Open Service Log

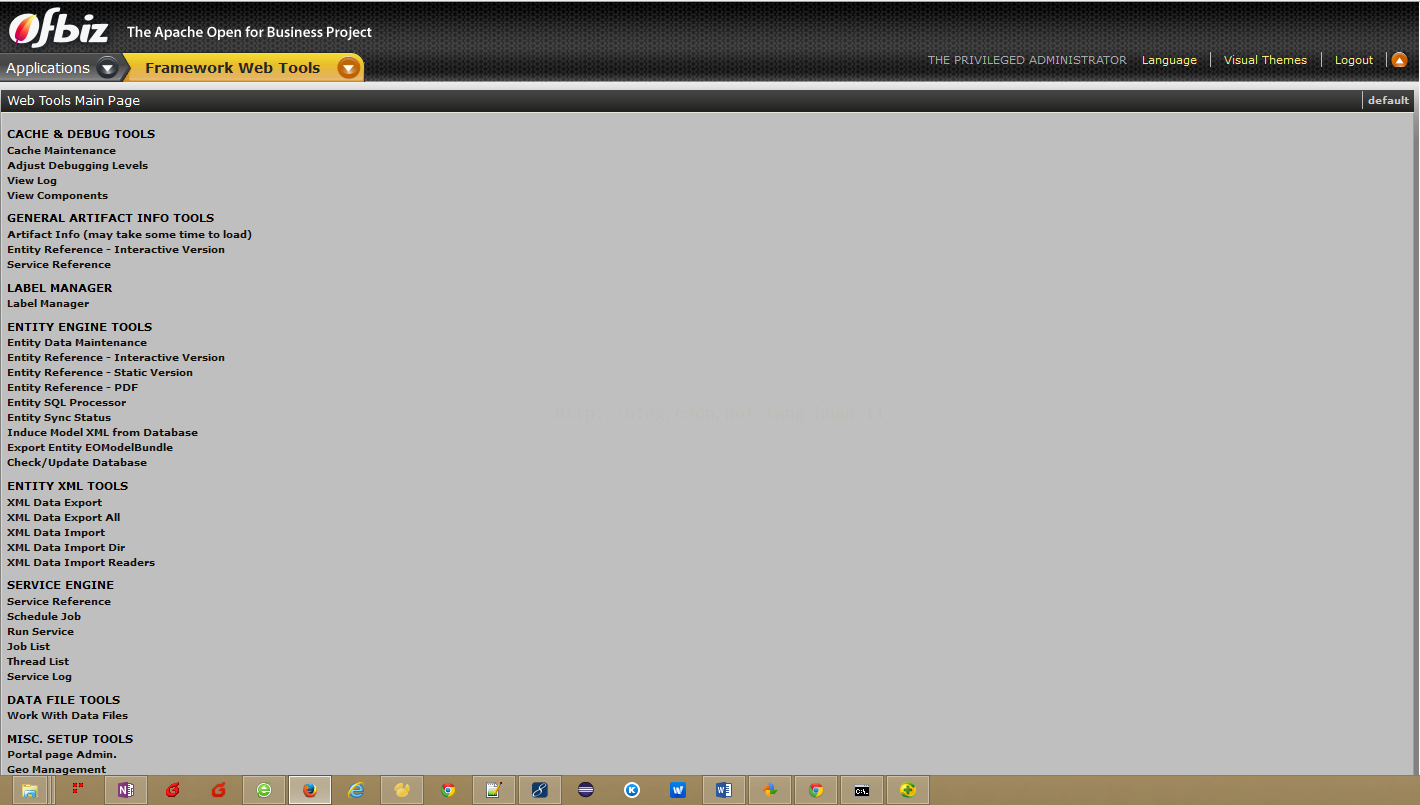tap(39, 677)
